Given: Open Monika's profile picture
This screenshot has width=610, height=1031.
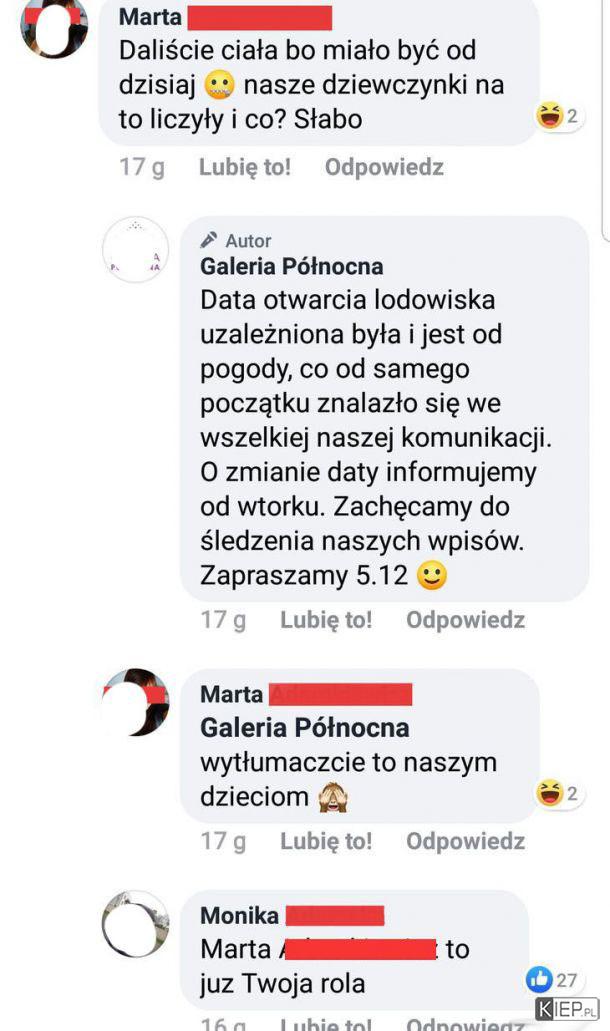Looking at the screenshot, I should (x=135, y=924).
